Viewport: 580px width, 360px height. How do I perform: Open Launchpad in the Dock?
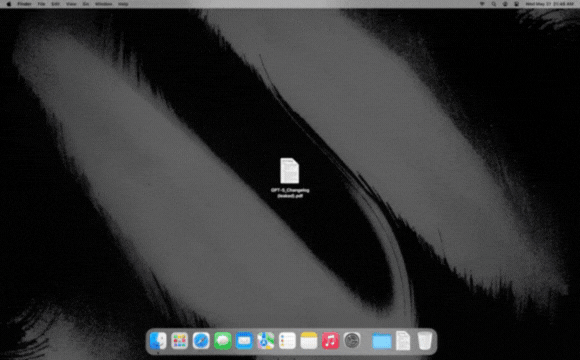point(179,340)
